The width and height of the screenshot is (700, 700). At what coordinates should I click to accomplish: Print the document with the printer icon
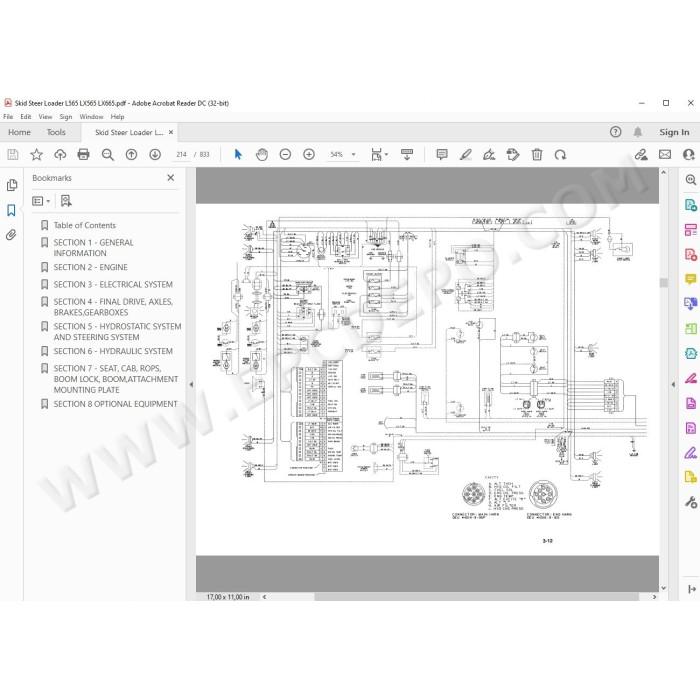[83, 154]
